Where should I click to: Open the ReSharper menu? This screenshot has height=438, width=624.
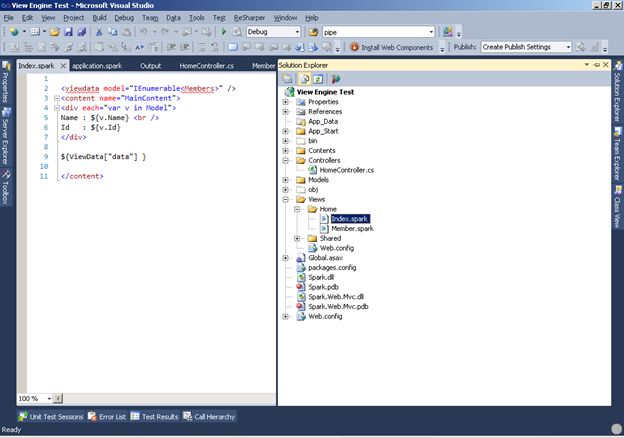249,18
